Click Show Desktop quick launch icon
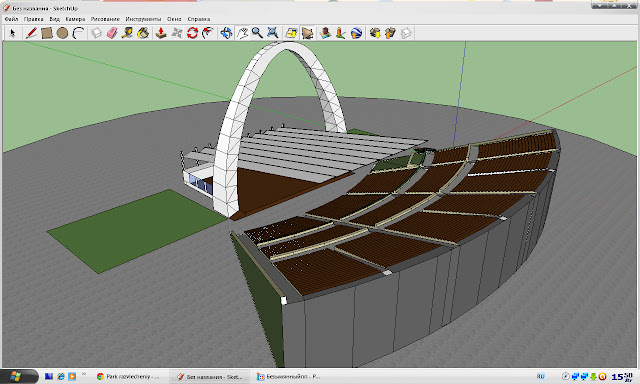The height and width of the screenshot is (384, 640). point(49,377)
